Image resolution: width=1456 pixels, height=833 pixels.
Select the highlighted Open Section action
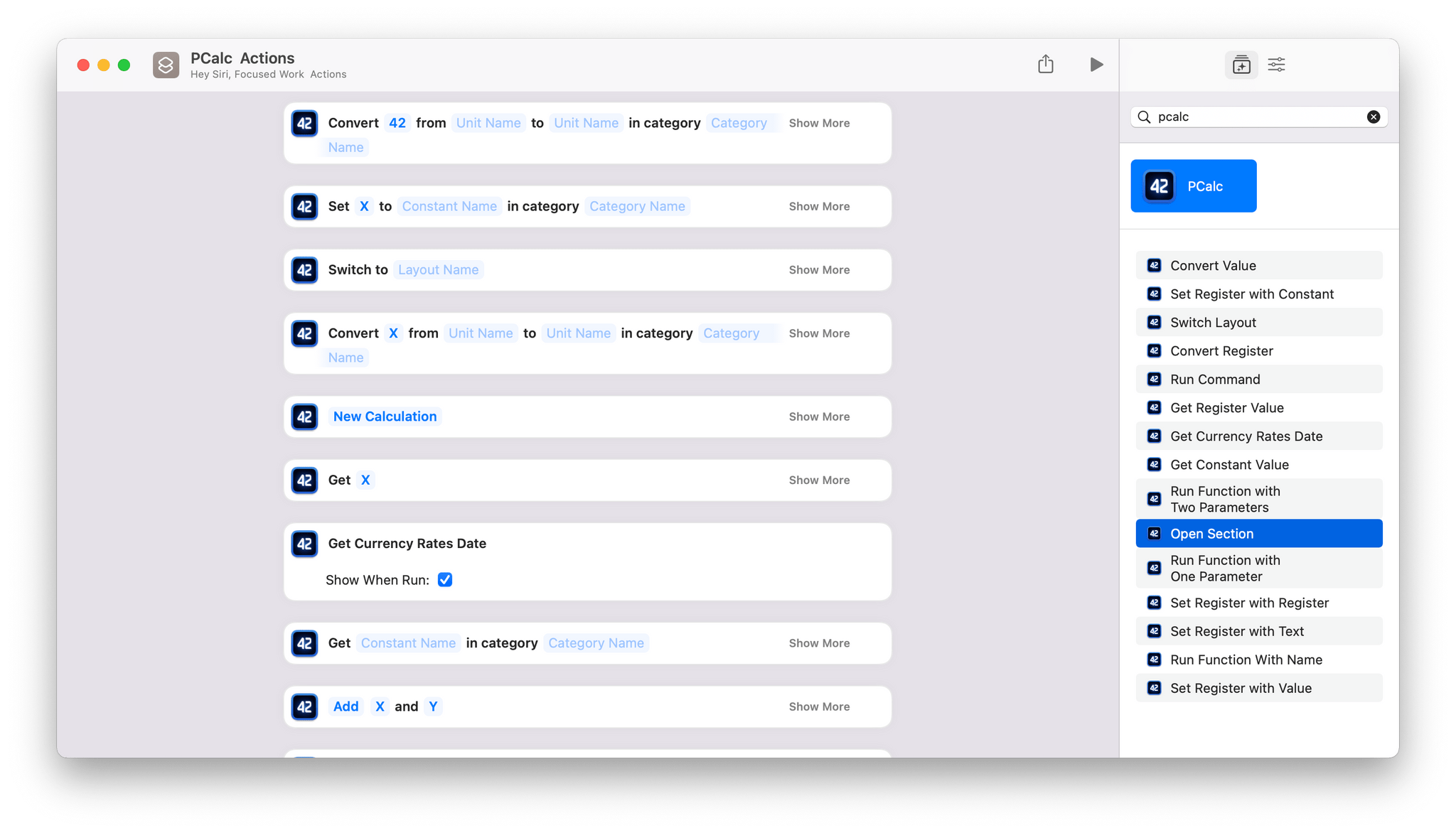click(x=1259, y=533)
